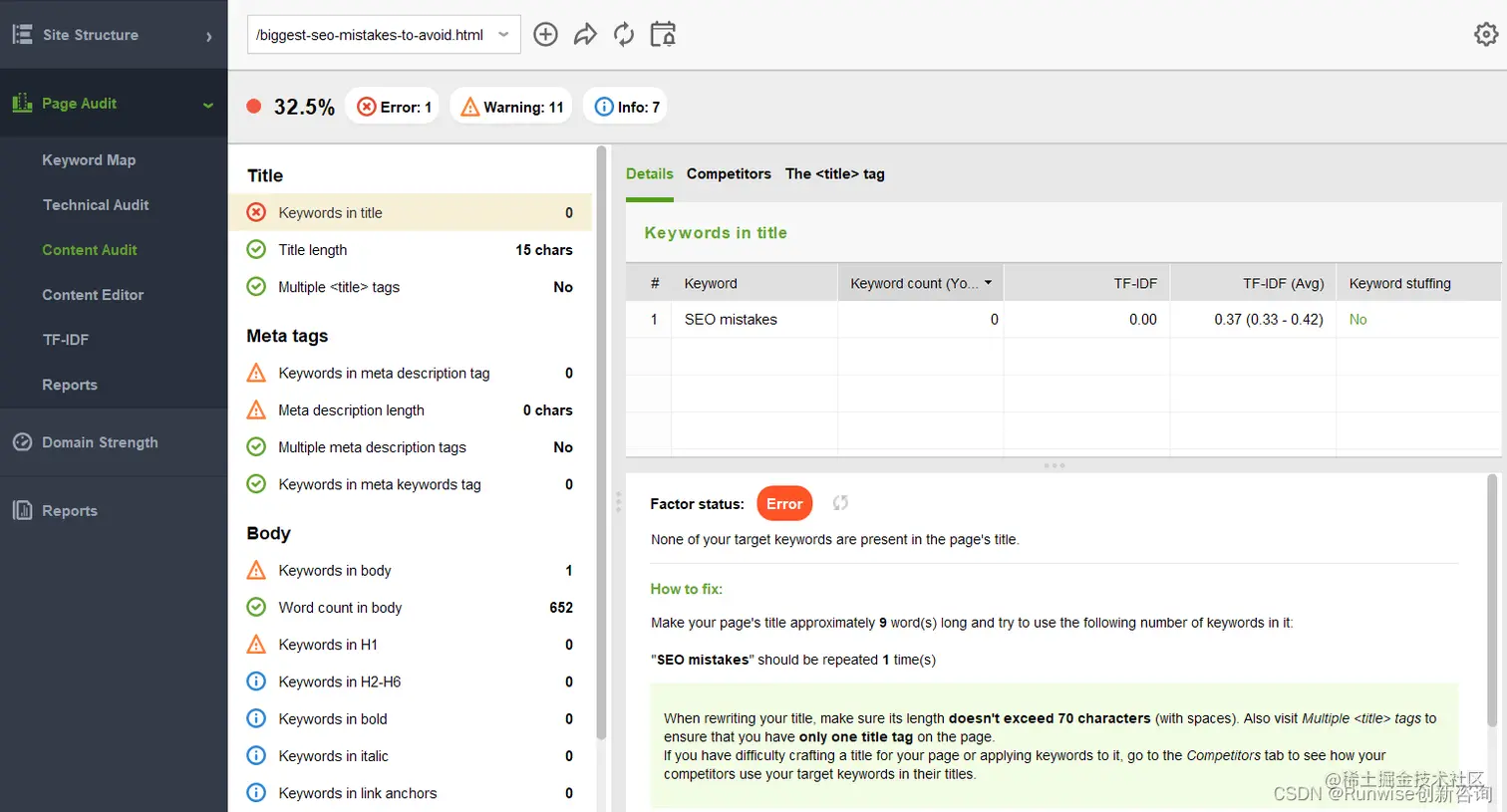1507x812 pixels.
Task: Click the recheck factor icon next to Error
Action: [840, 503]
